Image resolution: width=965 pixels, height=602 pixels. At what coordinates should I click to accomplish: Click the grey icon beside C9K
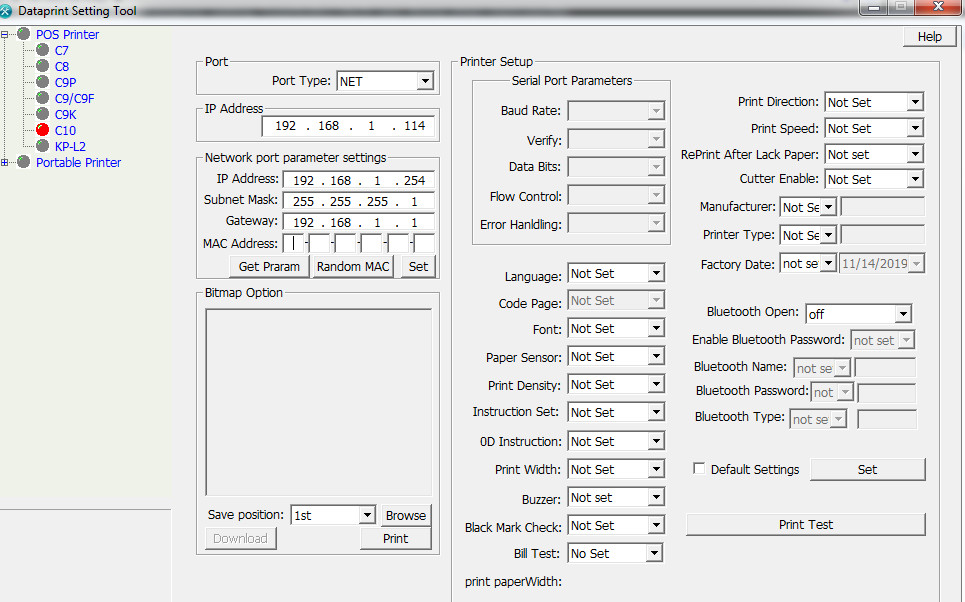pyautogui.click(x=42, y=114)
